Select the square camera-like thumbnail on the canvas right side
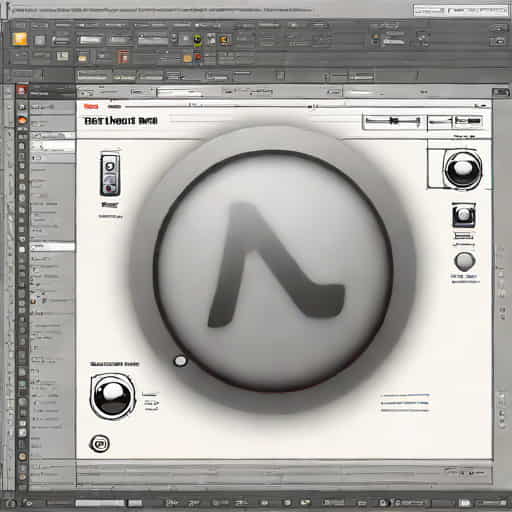512x512 pixels. pos(463,215)
